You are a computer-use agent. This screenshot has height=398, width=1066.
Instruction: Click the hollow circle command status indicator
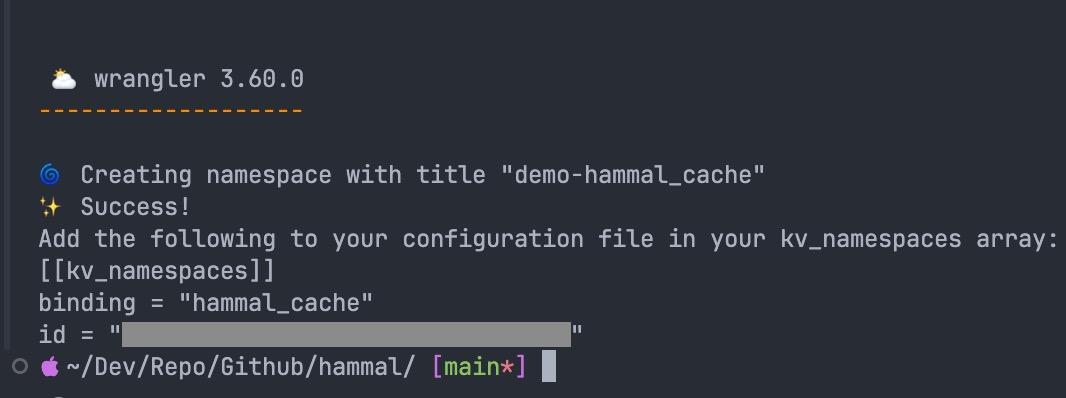point(20,367)
